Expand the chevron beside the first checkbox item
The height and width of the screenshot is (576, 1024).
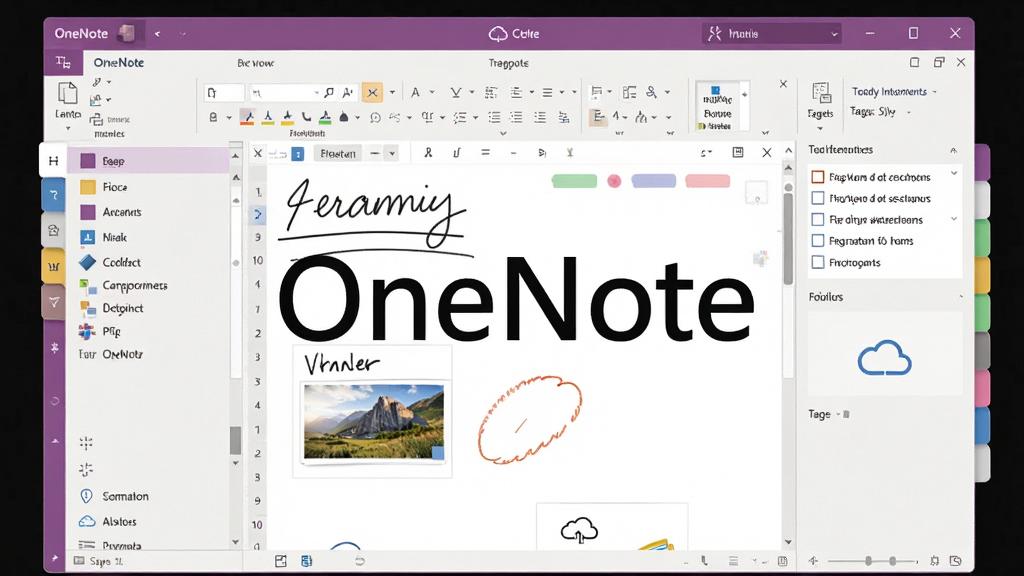tap(954, 174)
